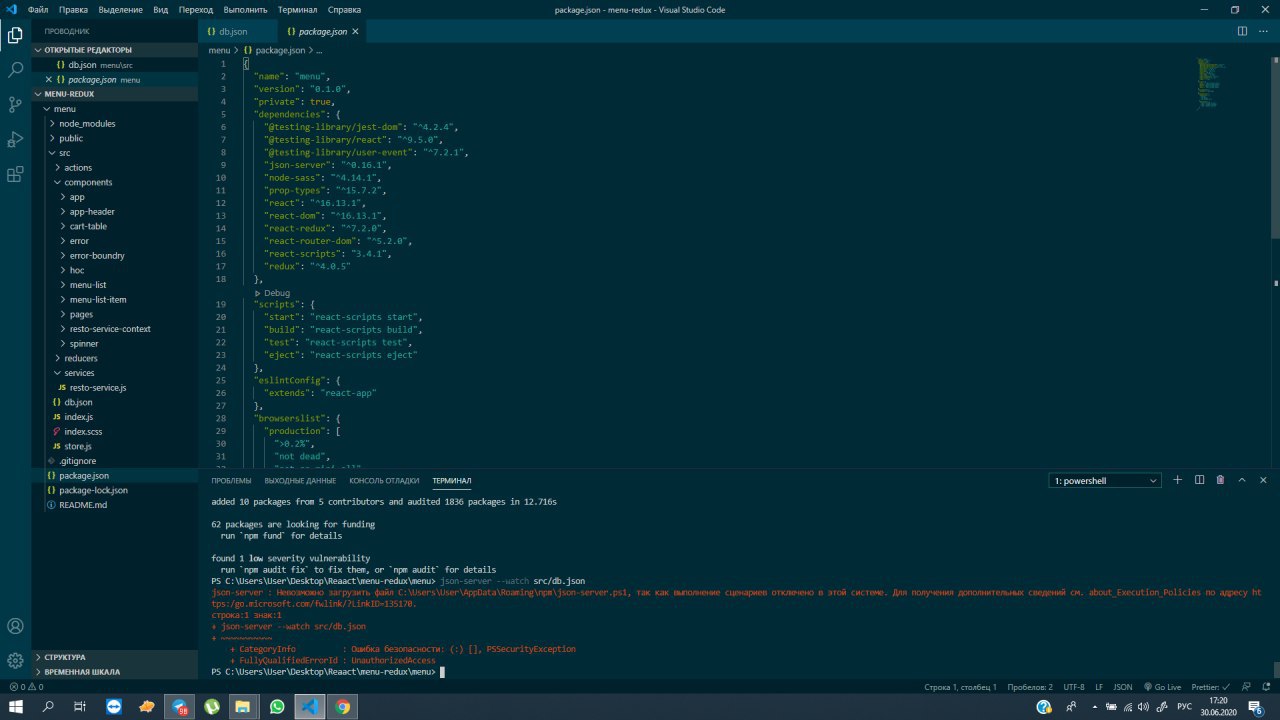Collapse the components folder
1280x720 pixels.
click(x=115, y=182)
